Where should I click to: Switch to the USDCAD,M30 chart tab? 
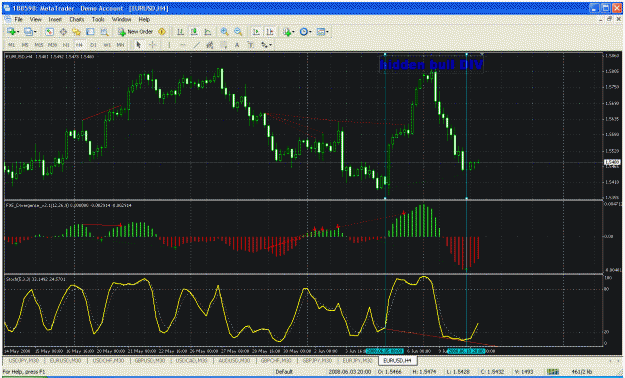192,360
